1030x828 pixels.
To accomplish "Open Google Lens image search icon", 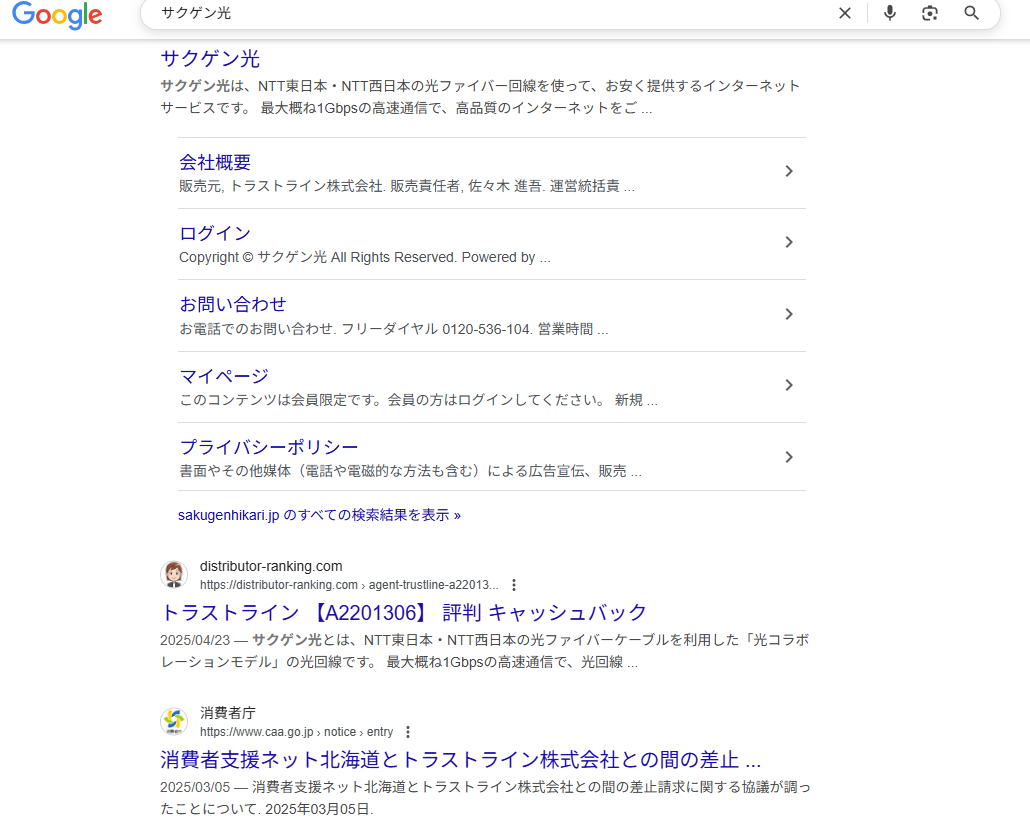I will point(929,13).
